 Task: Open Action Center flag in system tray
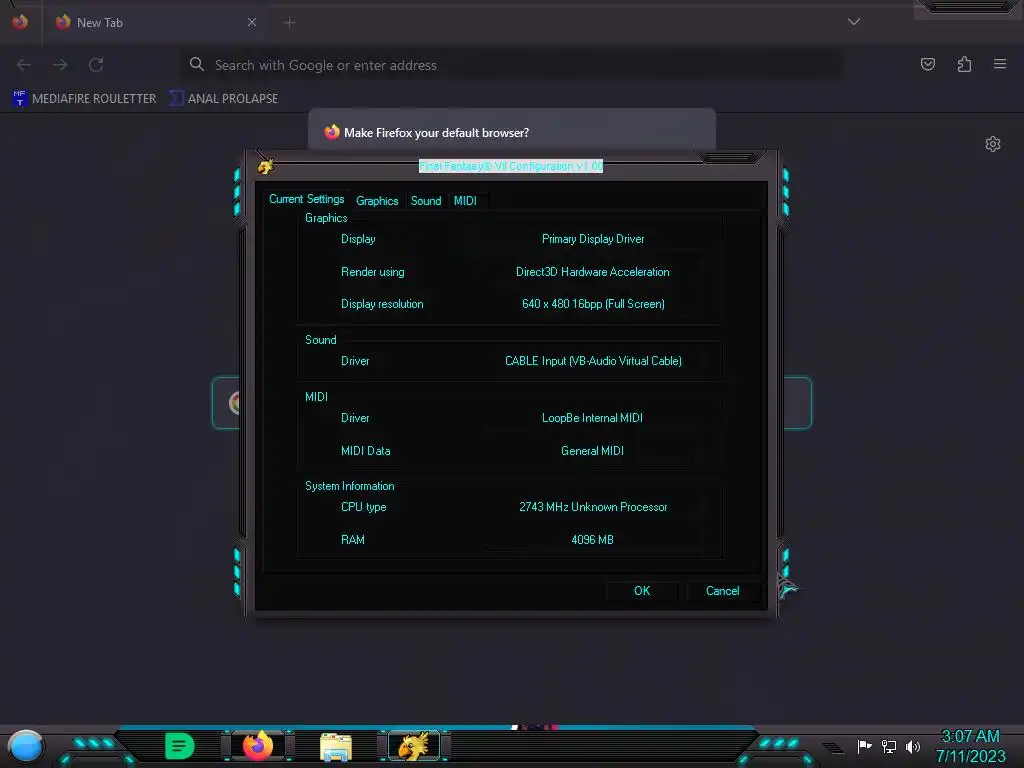864,746
